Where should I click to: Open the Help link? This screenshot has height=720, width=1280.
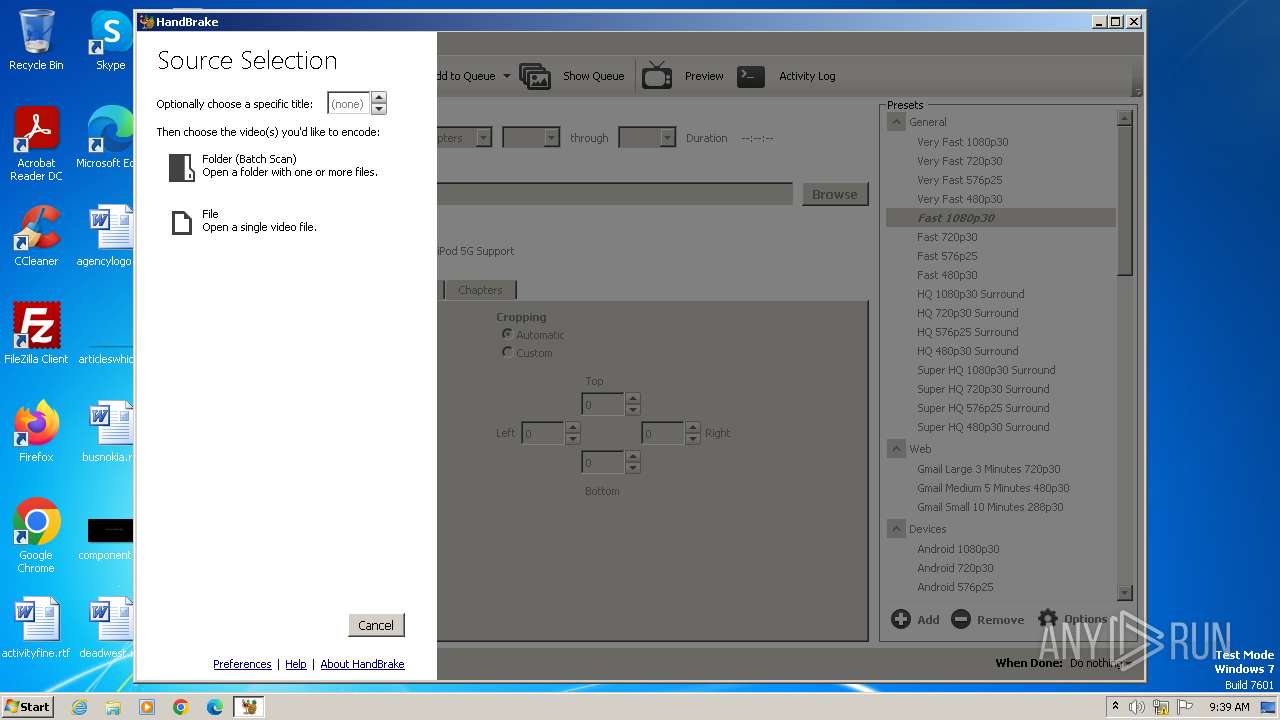click(x=296, y=664)
